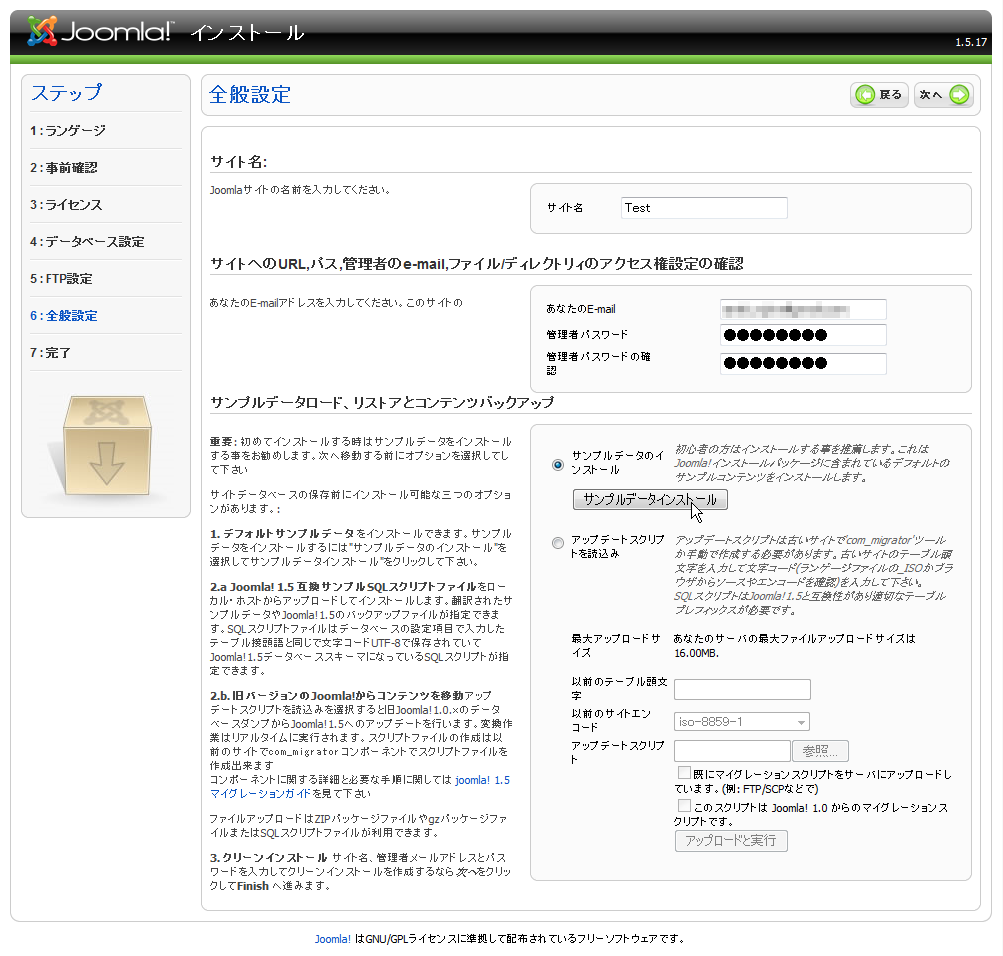Viewport: 1003px width, 956px height.
Task: Open the joomla! 1.5 マイグレーションガイド link
Action: (x=359, y=787)
